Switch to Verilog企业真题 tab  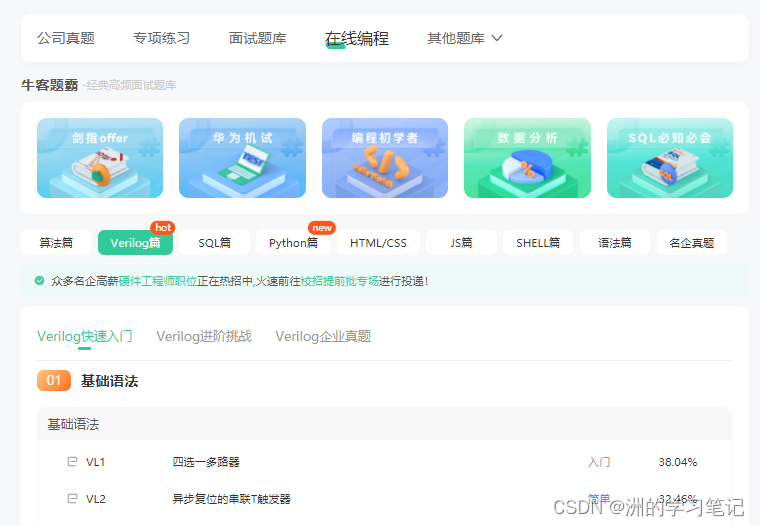(323, 336)
